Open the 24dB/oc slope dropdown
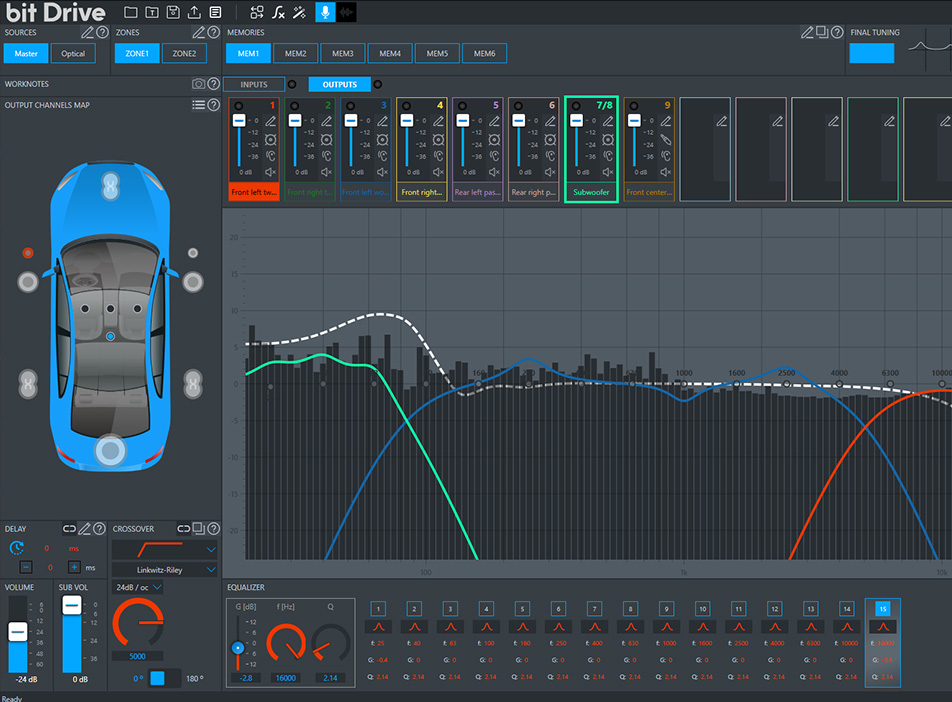 (x=138, y=588)
